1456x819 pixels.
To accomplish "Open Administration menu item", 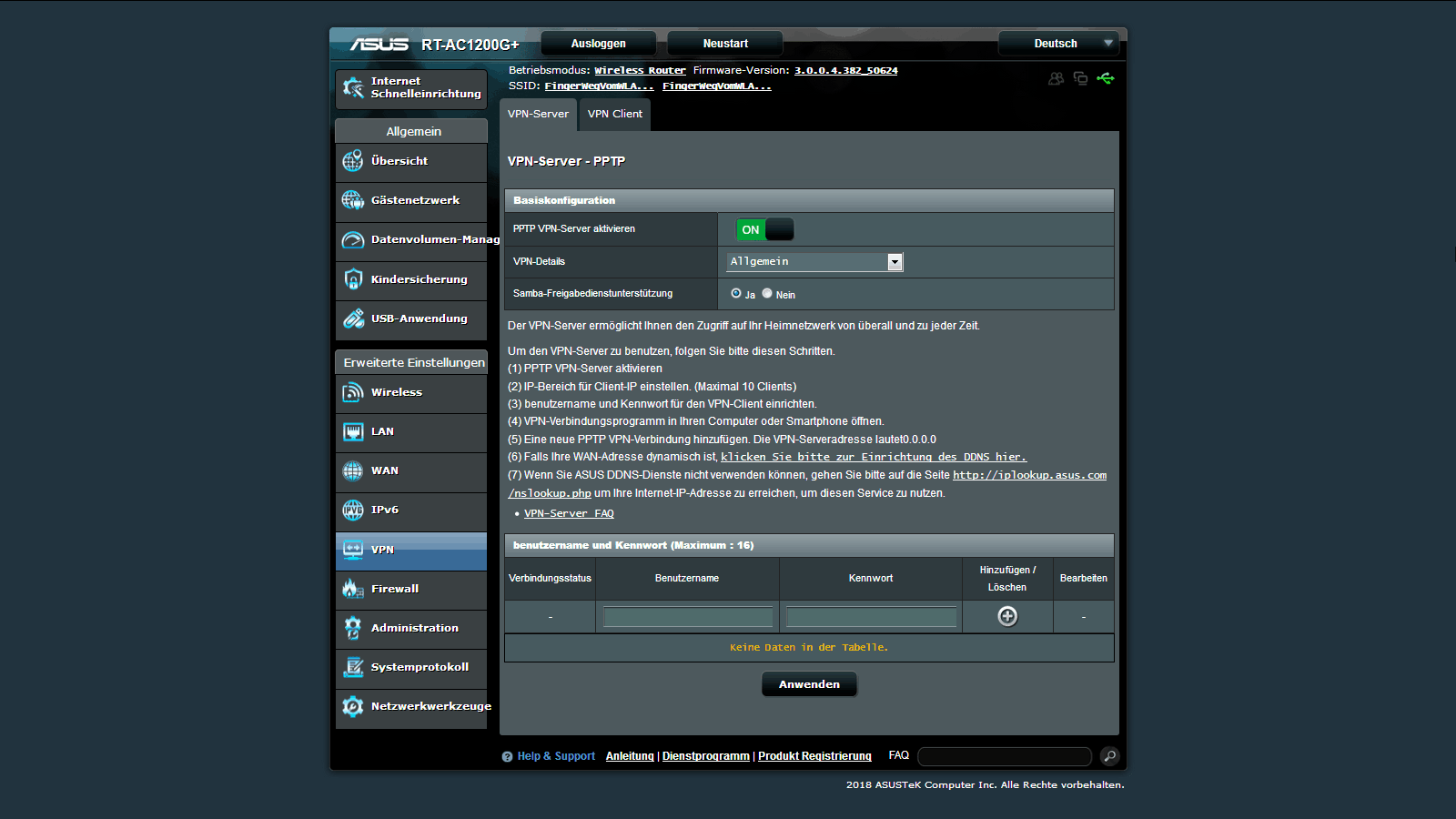I will 411,628.
